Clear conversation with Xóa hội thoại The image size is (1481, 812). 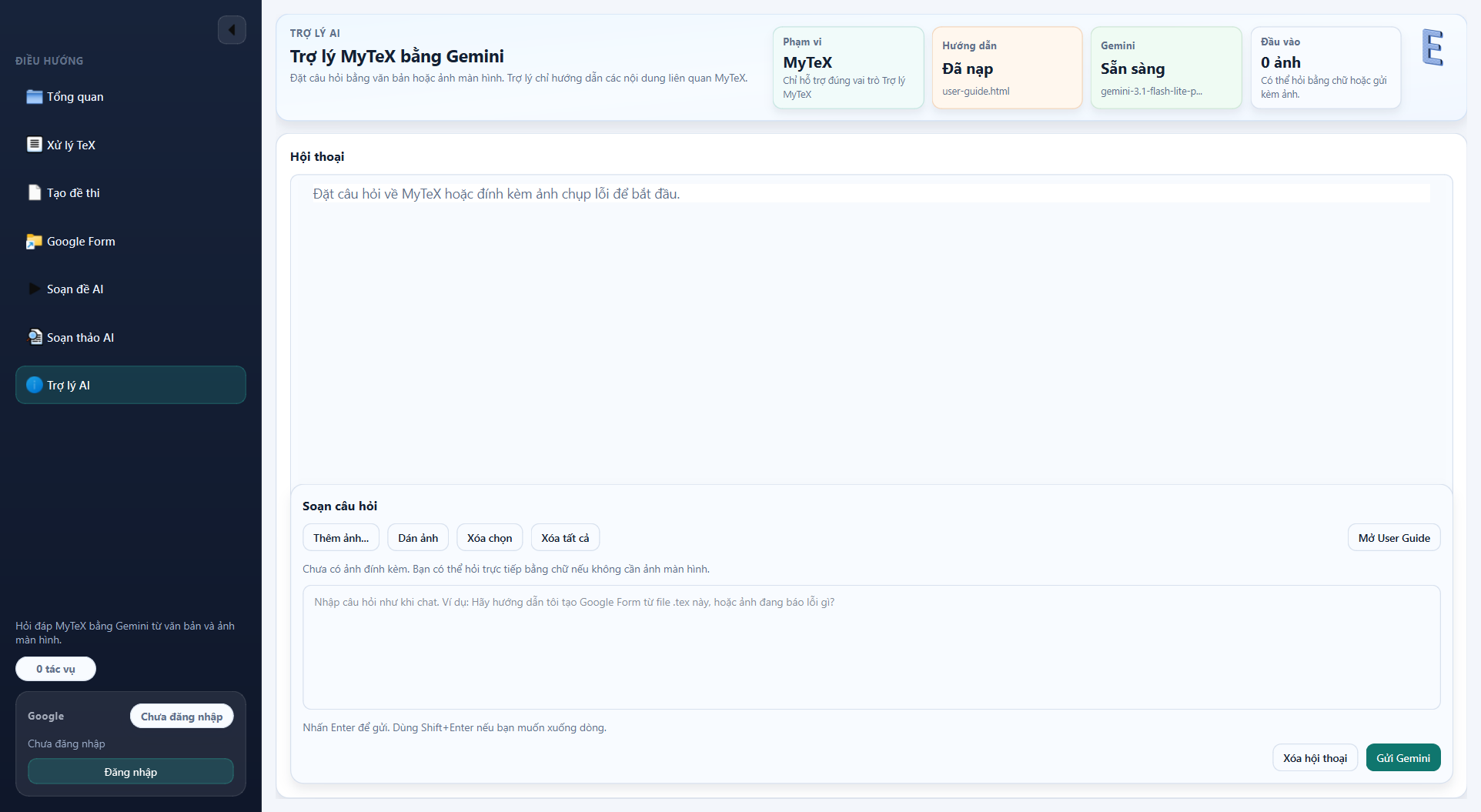pyautogui.click(x=1315, y=758)
